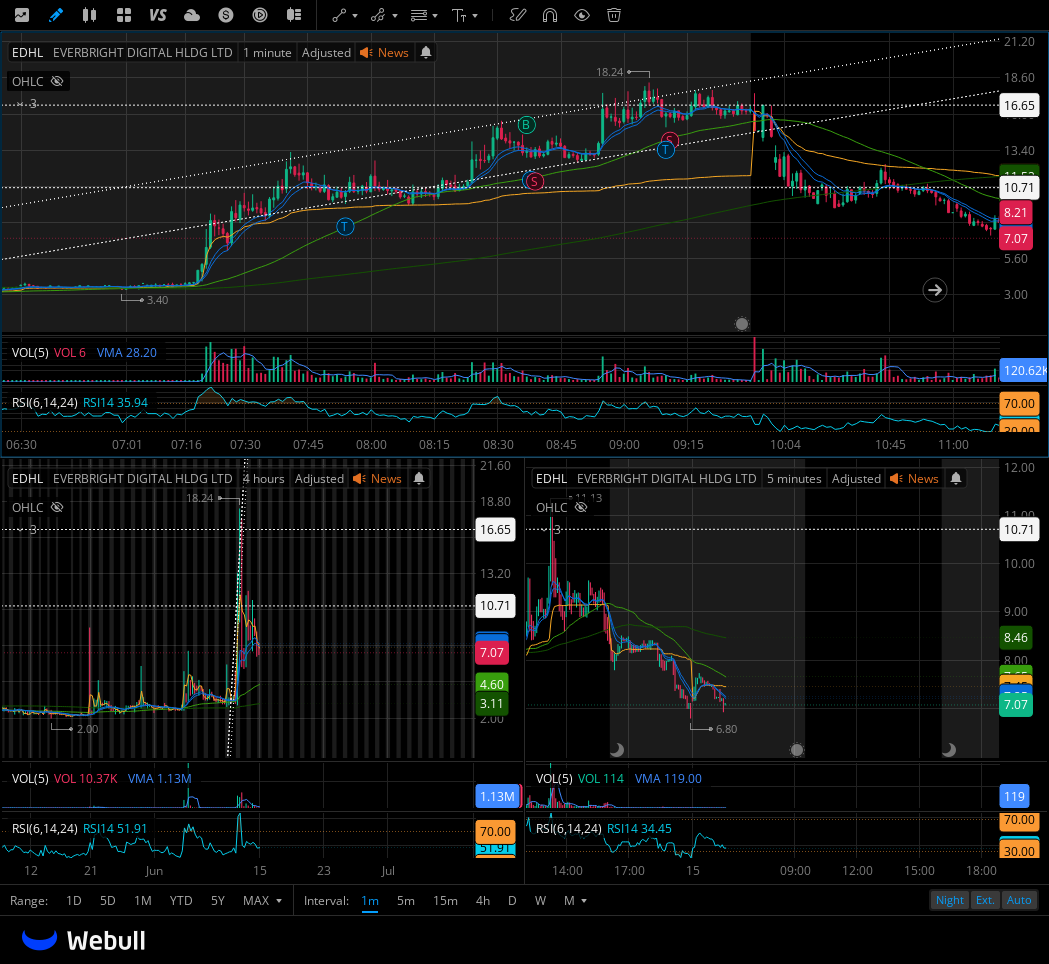Click the moon icon near 17:00
1049x964 pixels.
[x=617, y=749]
